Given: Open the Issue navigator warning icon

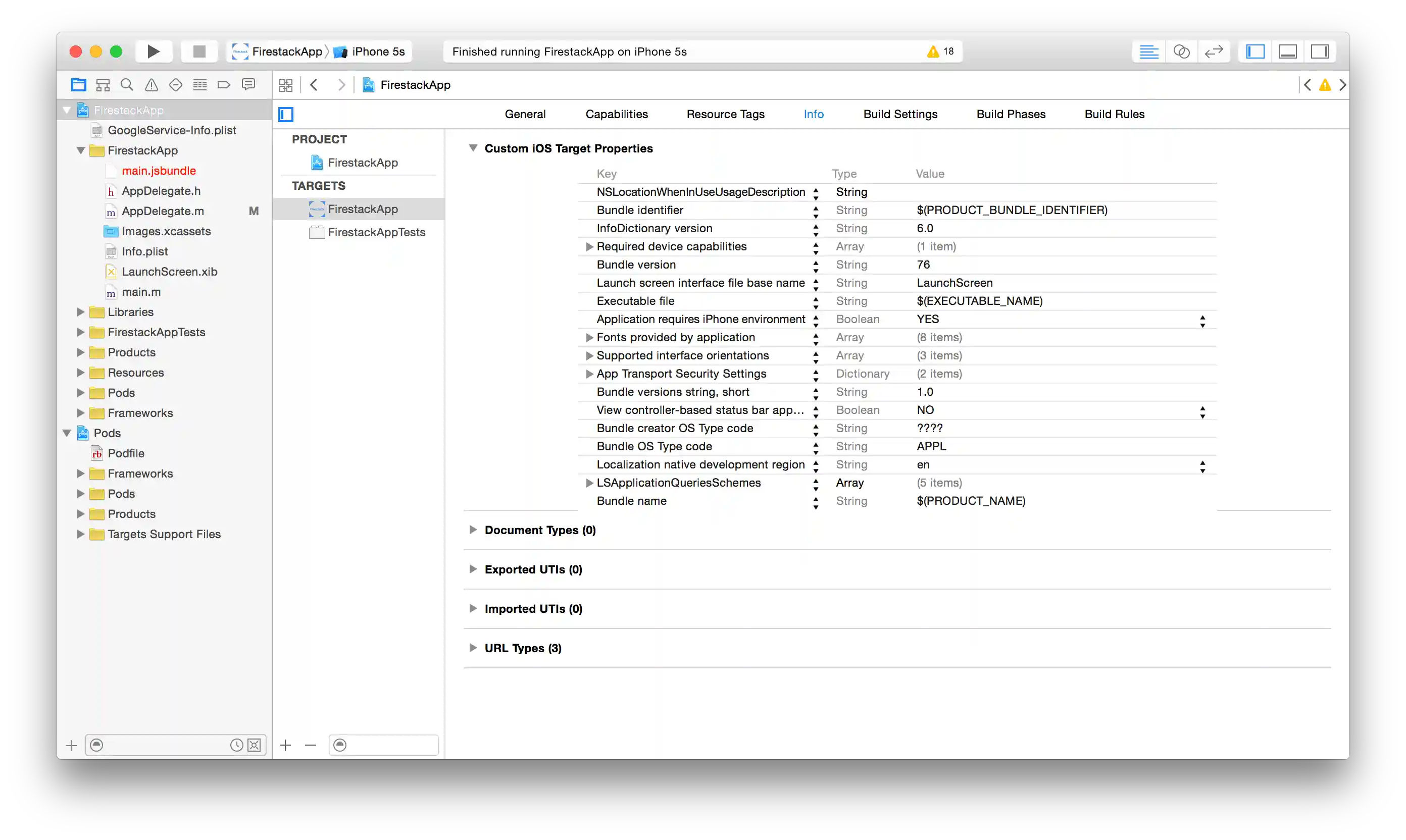Looking at the screenshot, I should tap(151, 85).
